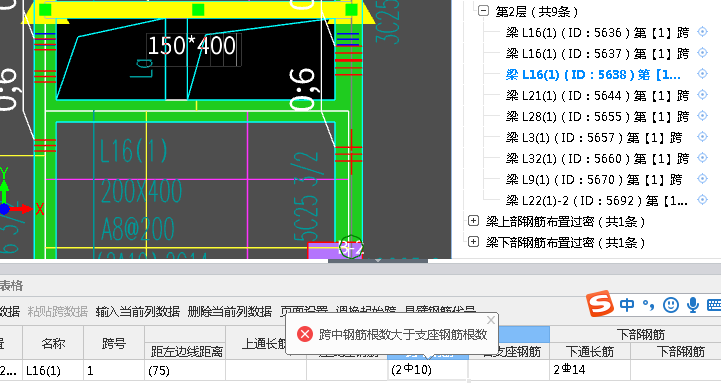The height and width of the screenshot is (392, 721).
Task: Toggle Sogou Chinese/English mode 中 icon
Action: point(627,305)
